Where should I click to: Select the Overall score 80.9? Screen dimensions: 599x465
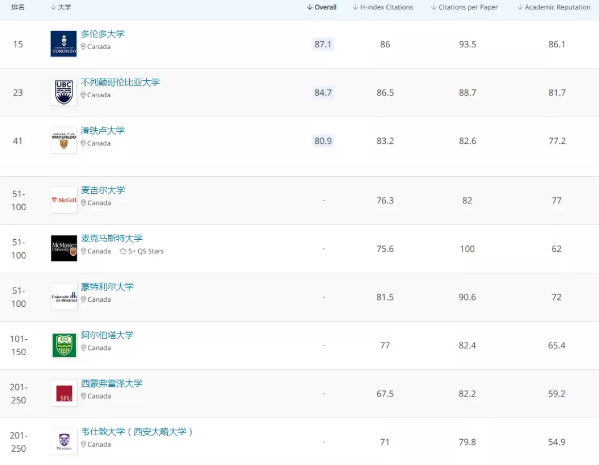click(323, 141)
